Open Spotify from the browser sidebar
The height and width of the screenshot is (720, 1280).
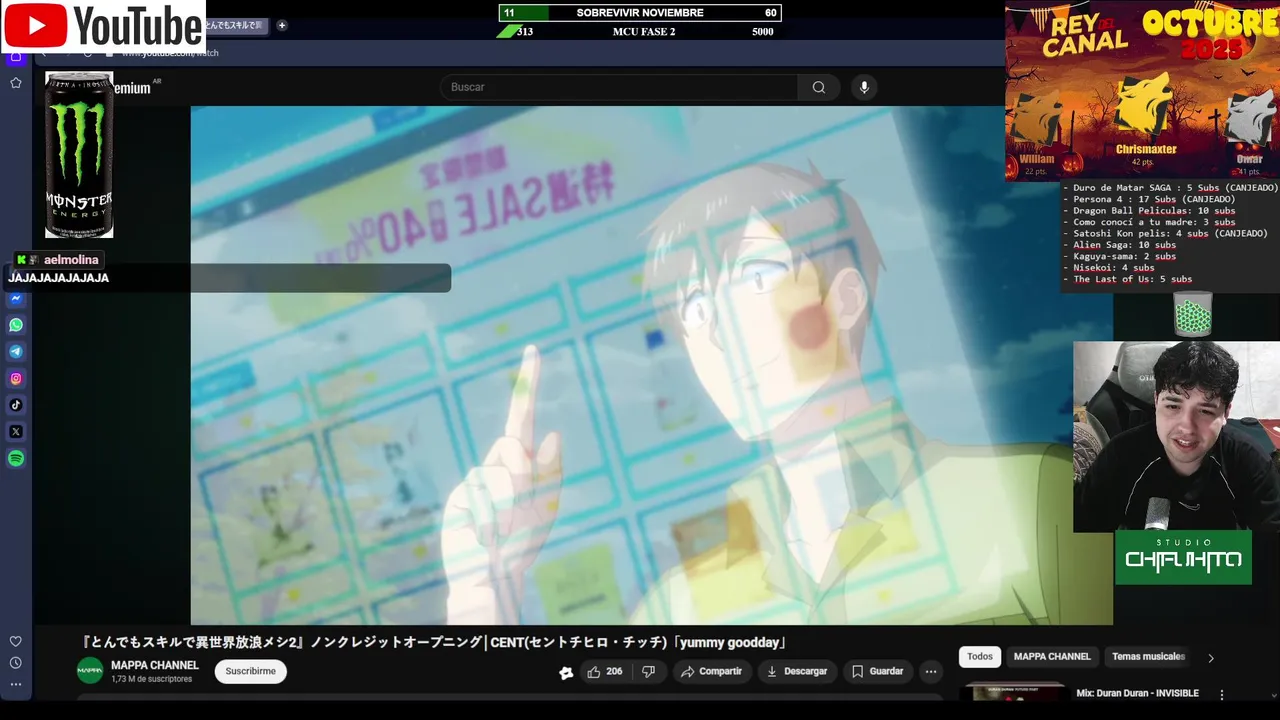click(16, 458)
